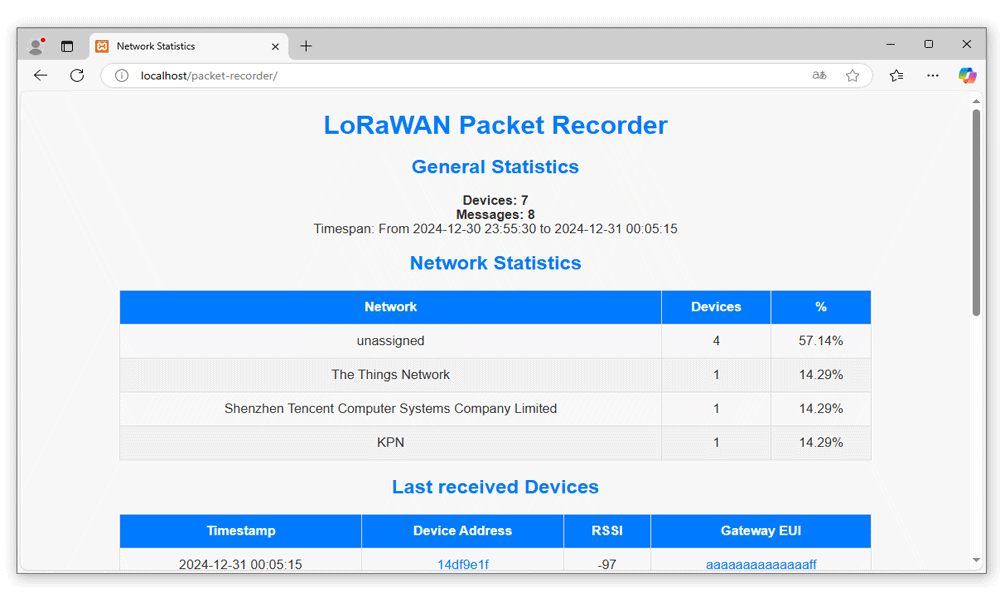Open the favorites list icon
This screenshot has width=1000, height=600.
point(896,75)
